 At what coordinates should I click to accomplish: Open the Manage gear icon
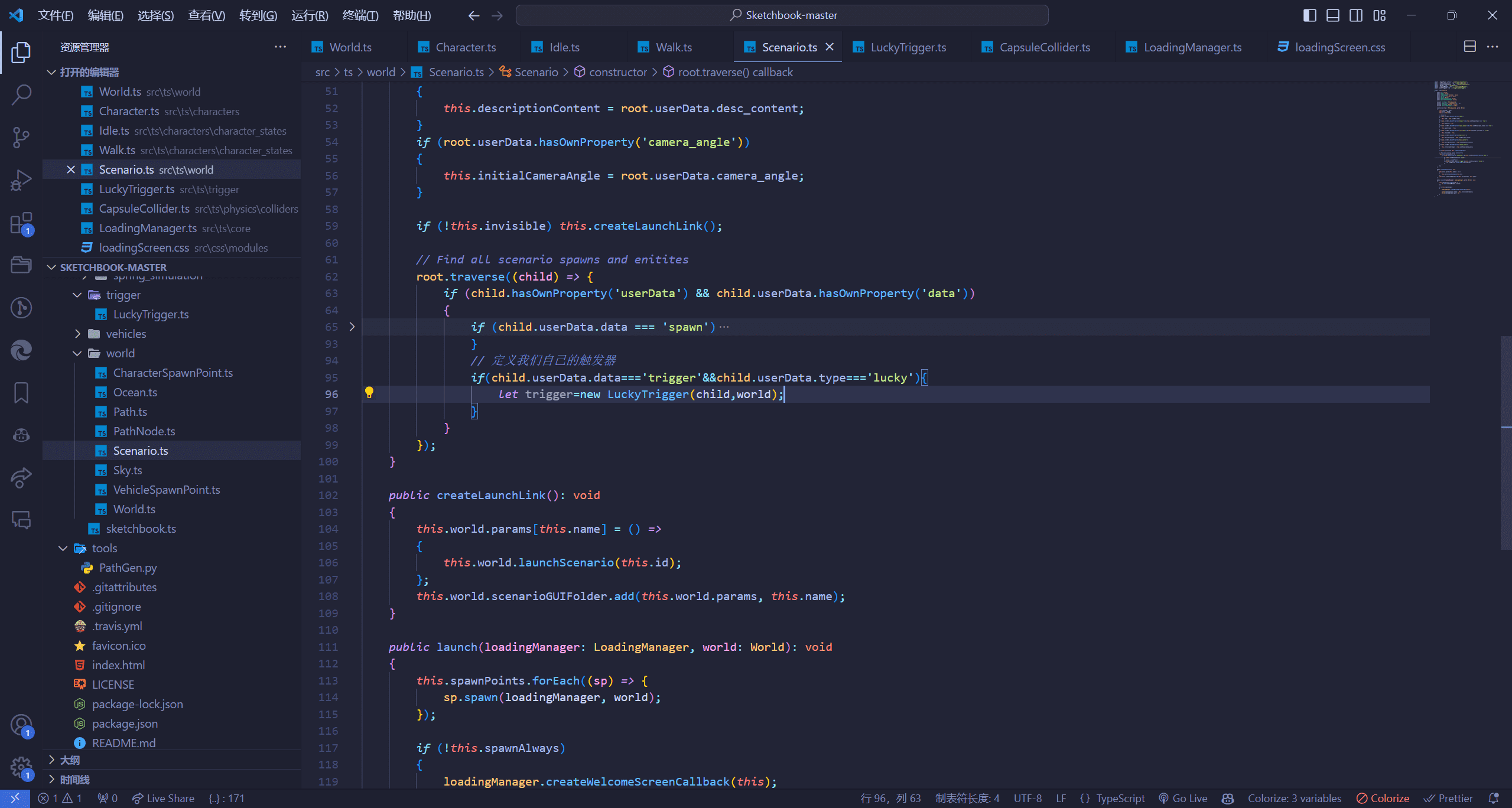click(21, 768)
